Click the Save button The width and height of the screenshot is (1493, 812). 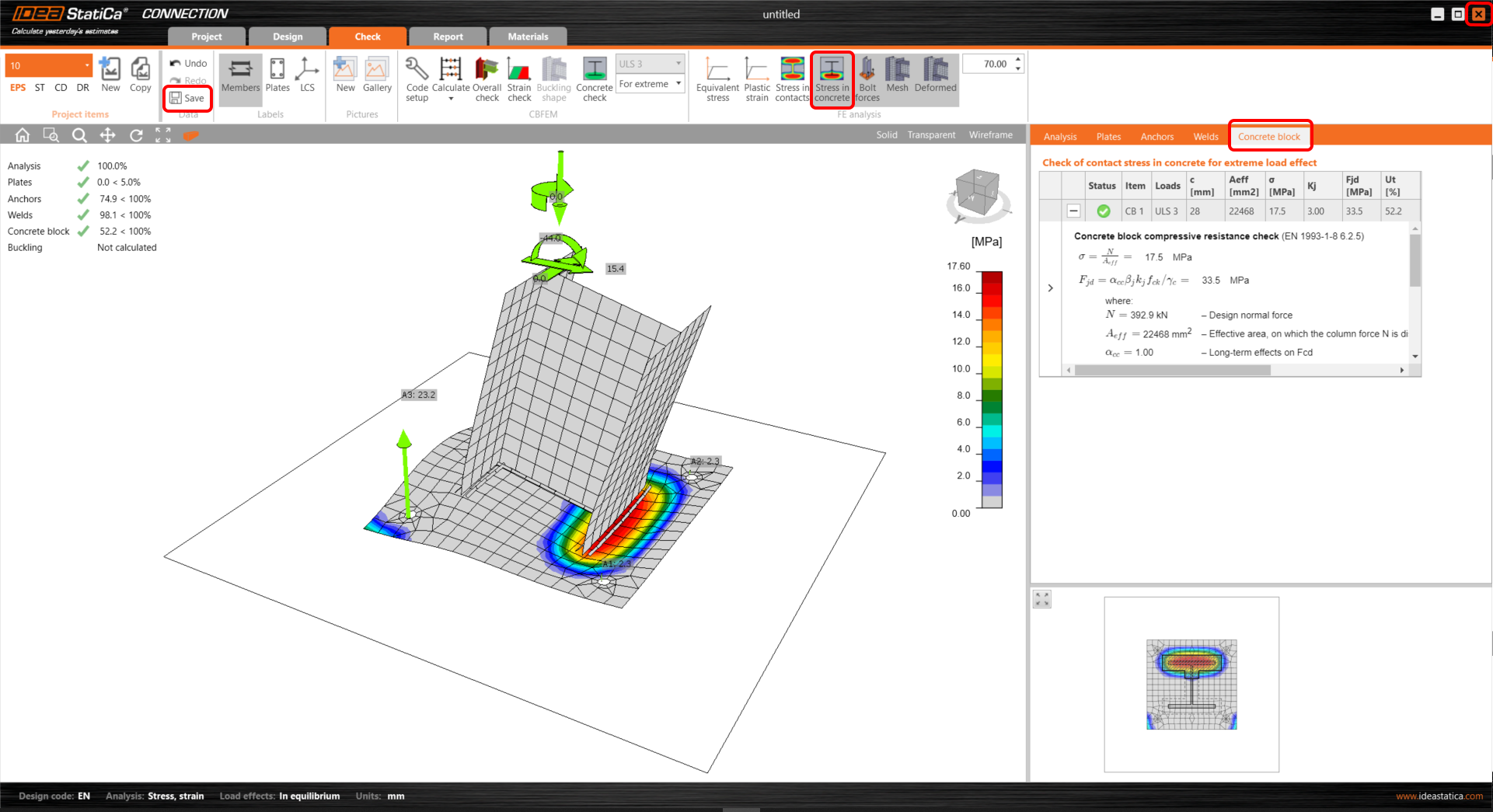pyautogui.click(x=187, y=98)
